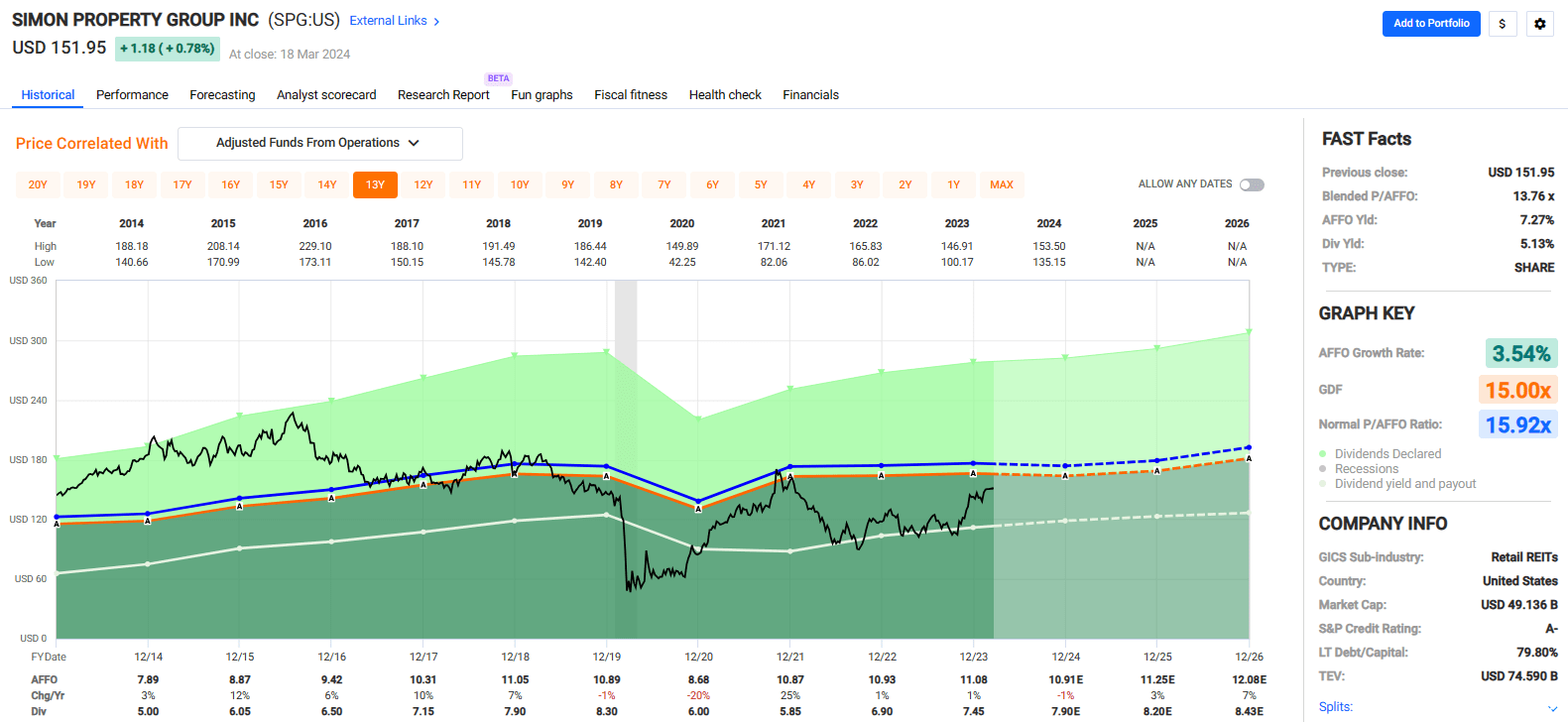1568x722 pixels.
Task: Click the arrow beside External Links
Action: 436,21
